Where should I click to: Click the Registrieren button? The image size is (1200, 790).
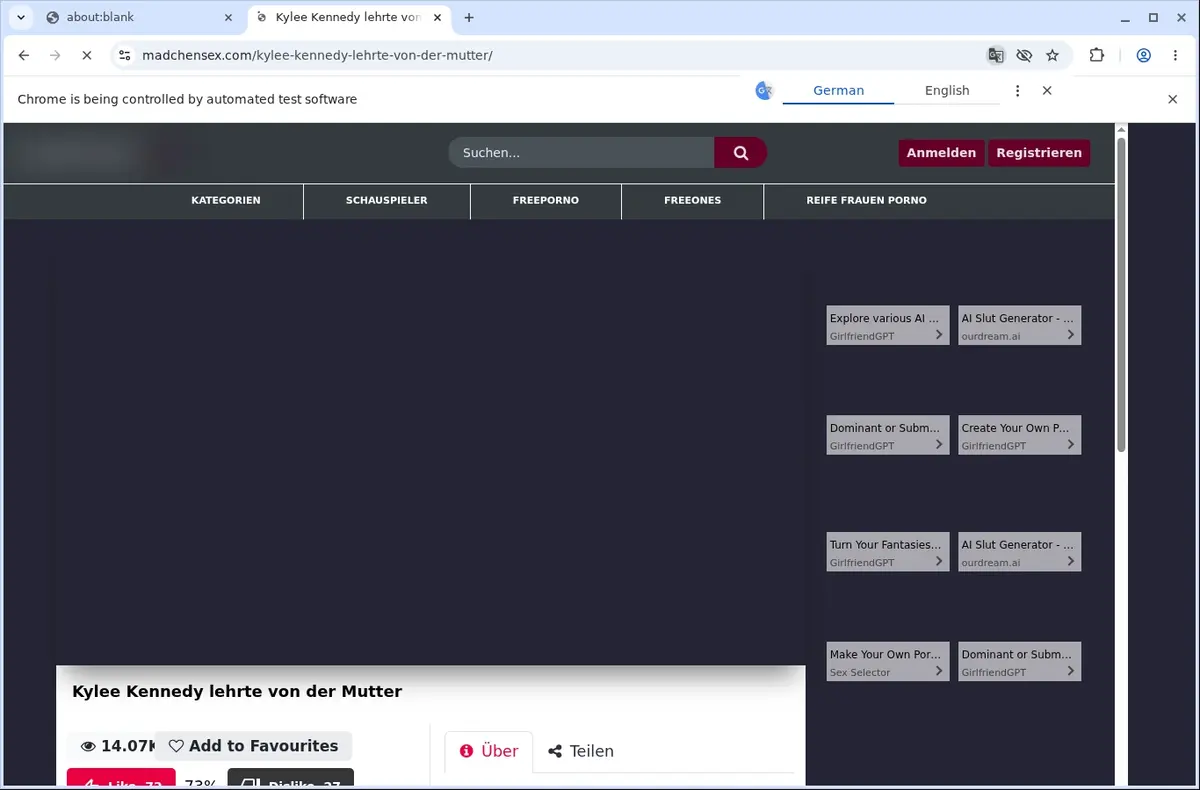1039,153
